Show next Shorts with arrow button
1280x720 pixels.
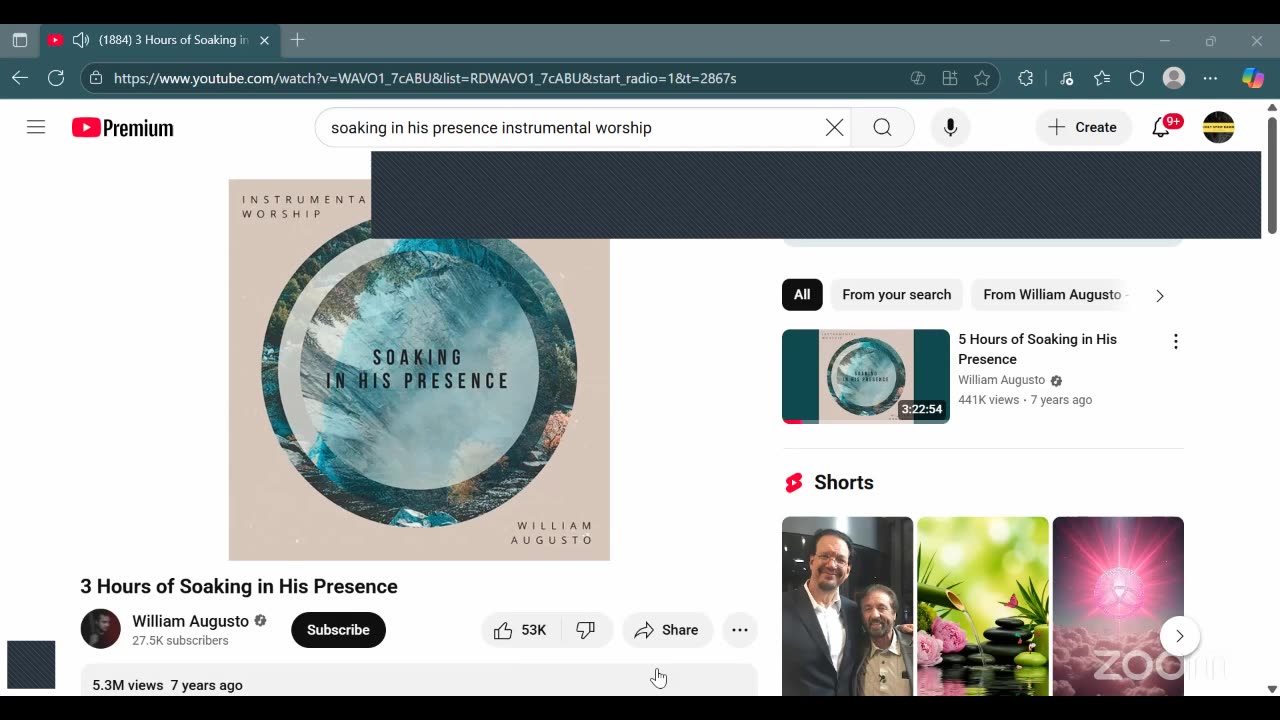(x=1180, y=636)
